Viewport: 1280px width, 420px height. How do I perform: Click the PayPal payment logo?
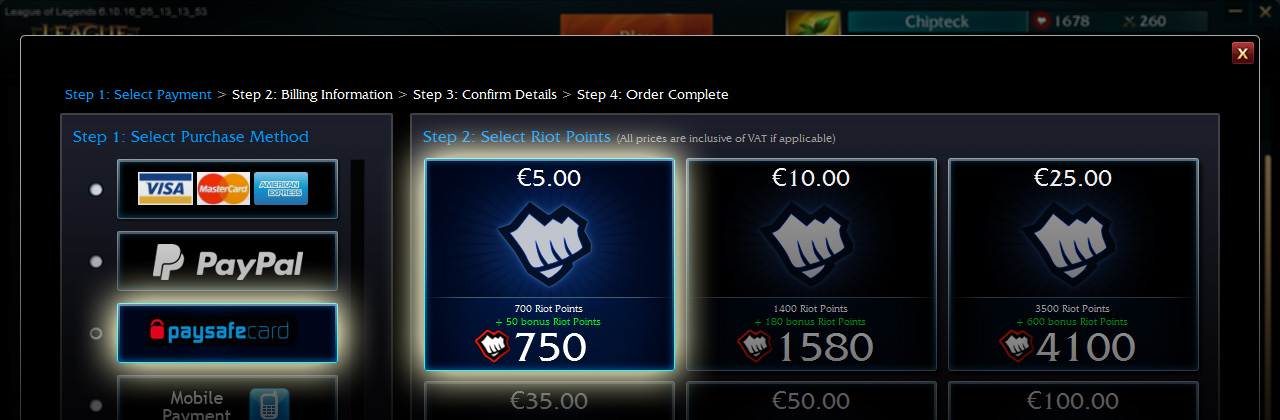pyautogui.click(x=227, y=263)
